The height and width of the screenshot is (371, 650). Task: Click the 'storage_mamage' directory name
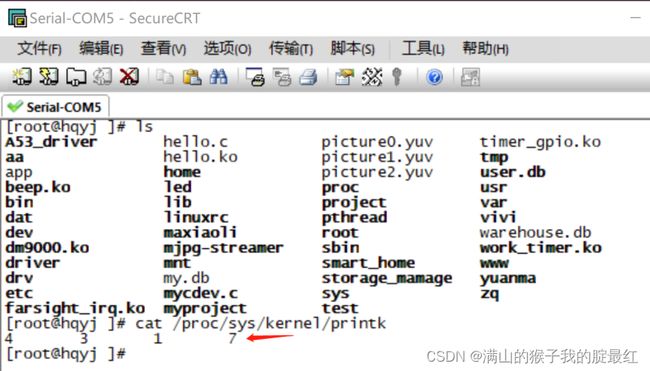(x=387, y=278)
